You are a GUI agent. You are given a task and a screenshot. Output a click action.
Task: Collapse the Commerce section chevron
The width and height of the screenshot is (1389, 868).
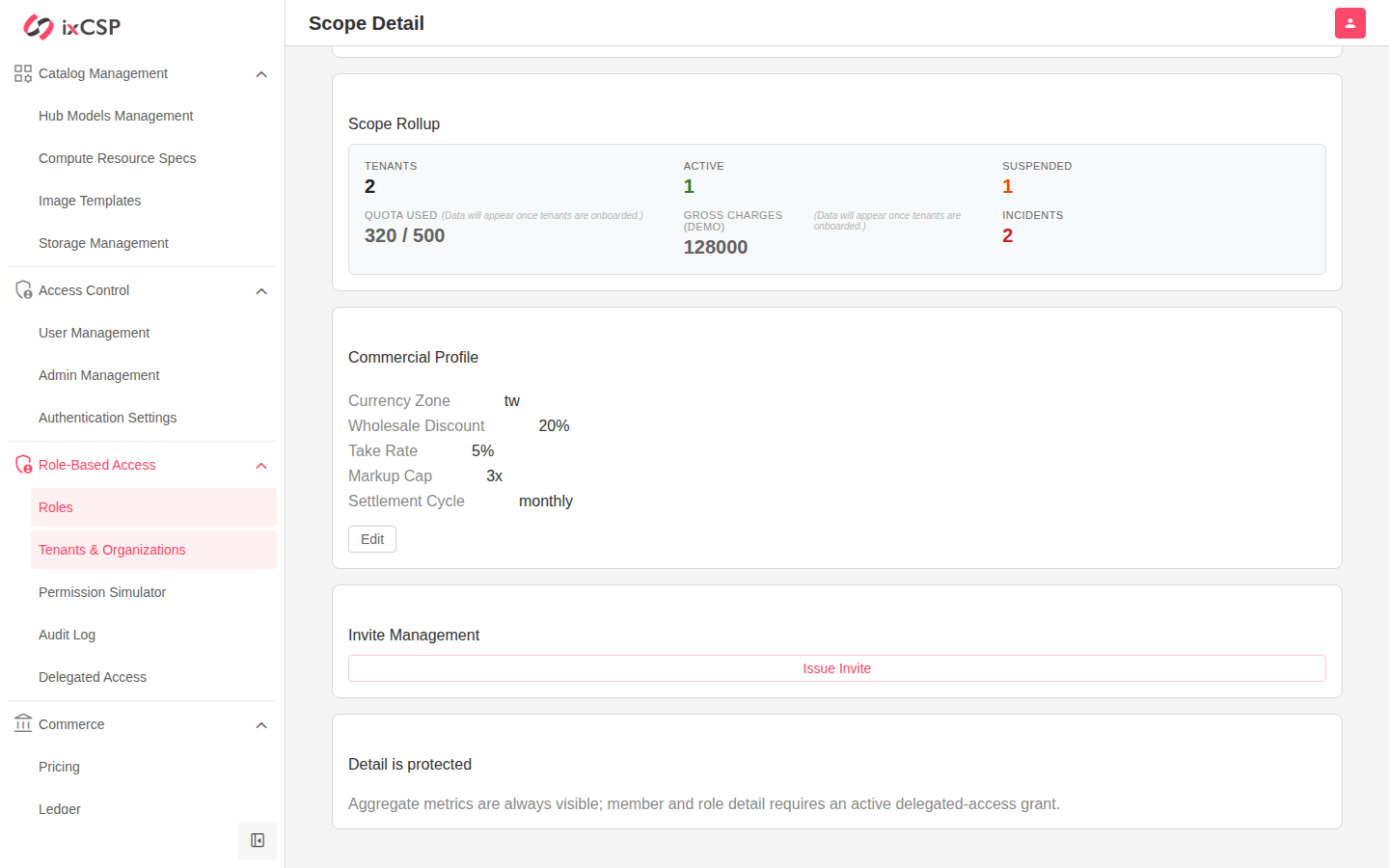coord(261,725)
